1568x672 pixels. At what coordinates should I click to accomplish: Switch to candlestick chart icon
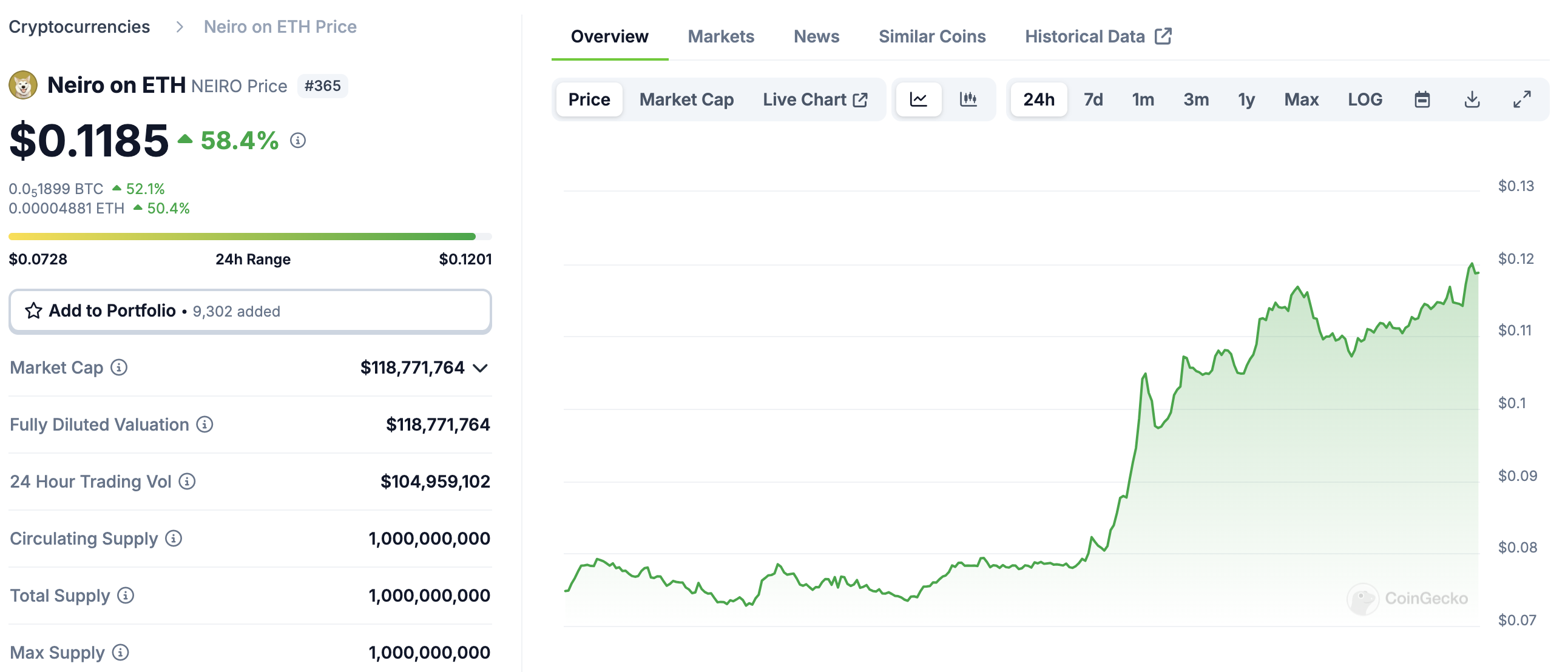[968, 99]
